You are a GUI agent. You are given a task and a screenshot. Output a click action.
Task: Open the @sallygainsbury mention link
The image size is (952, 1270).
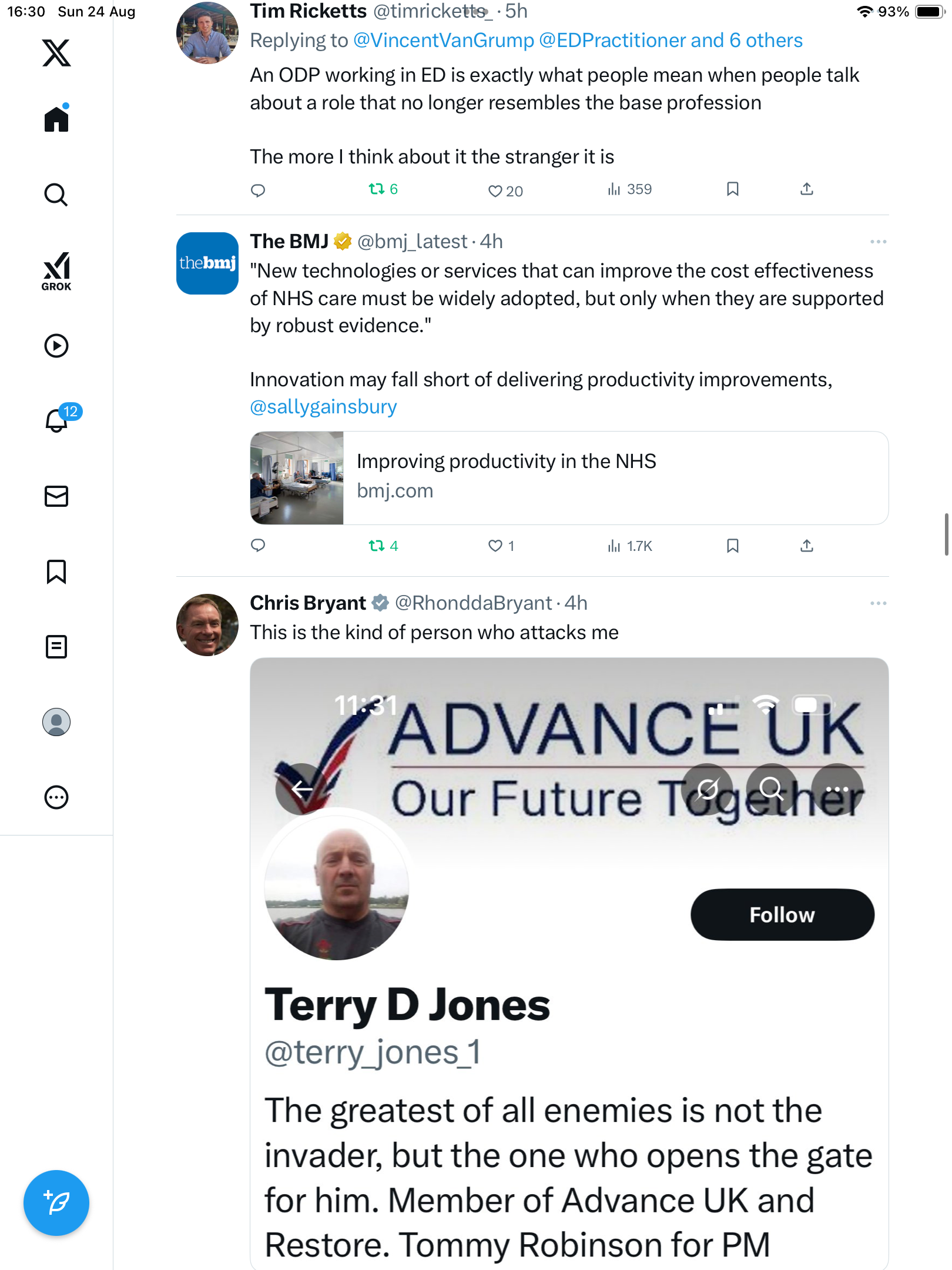(323, 407)
